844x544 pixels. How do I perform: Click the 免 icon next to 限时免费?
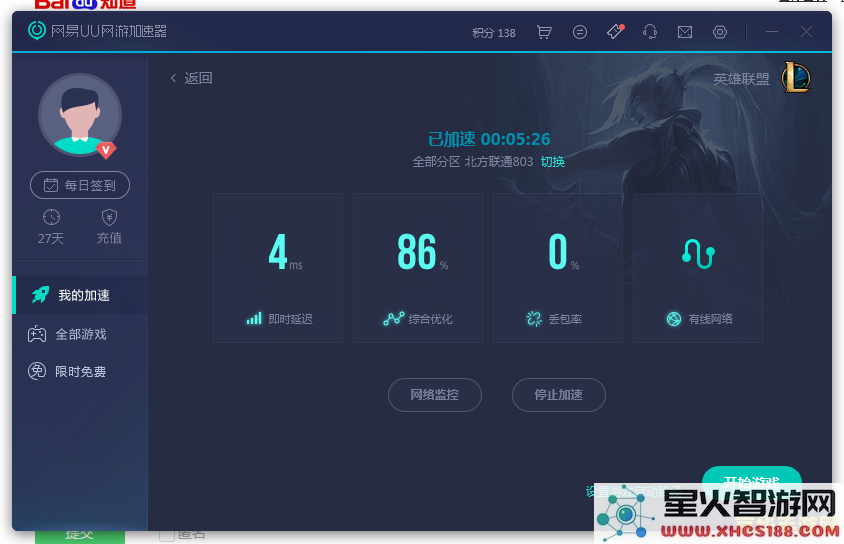click(x=37, y=371)
